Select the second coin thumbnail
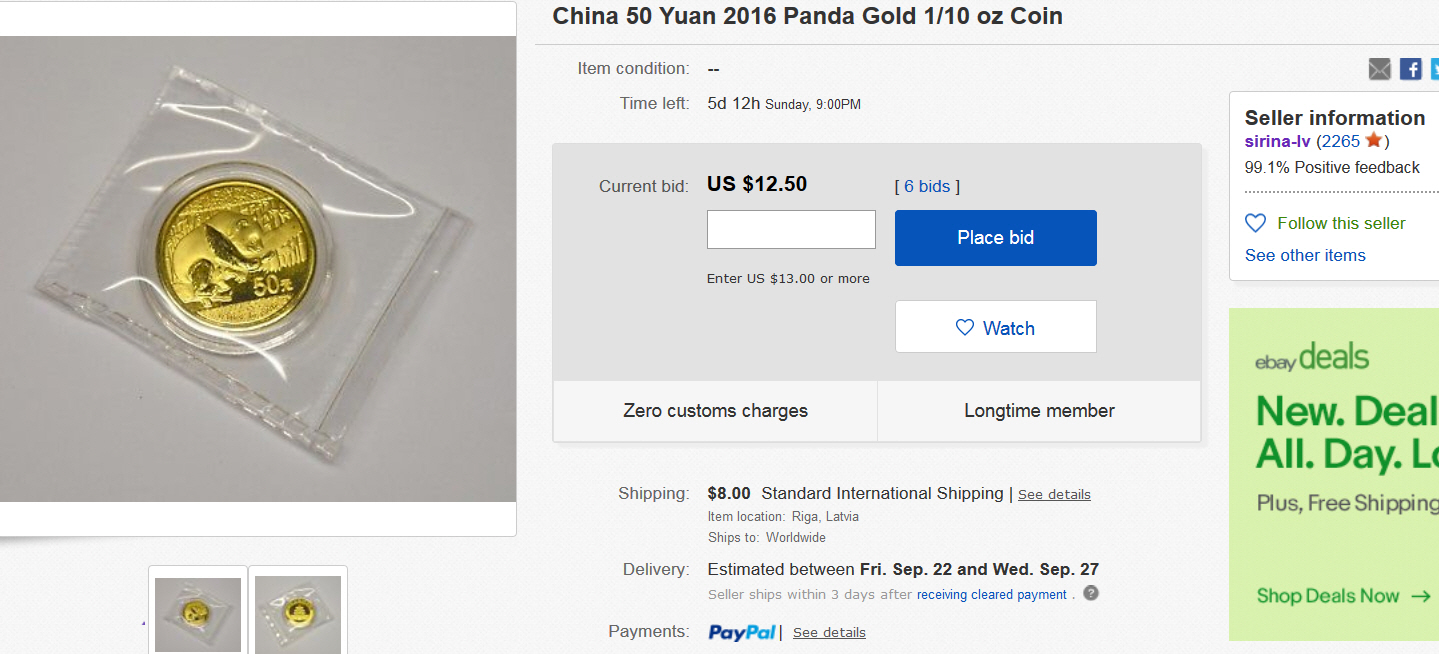This screenshot has height=654, width=1439. click(x=298, y=614)
